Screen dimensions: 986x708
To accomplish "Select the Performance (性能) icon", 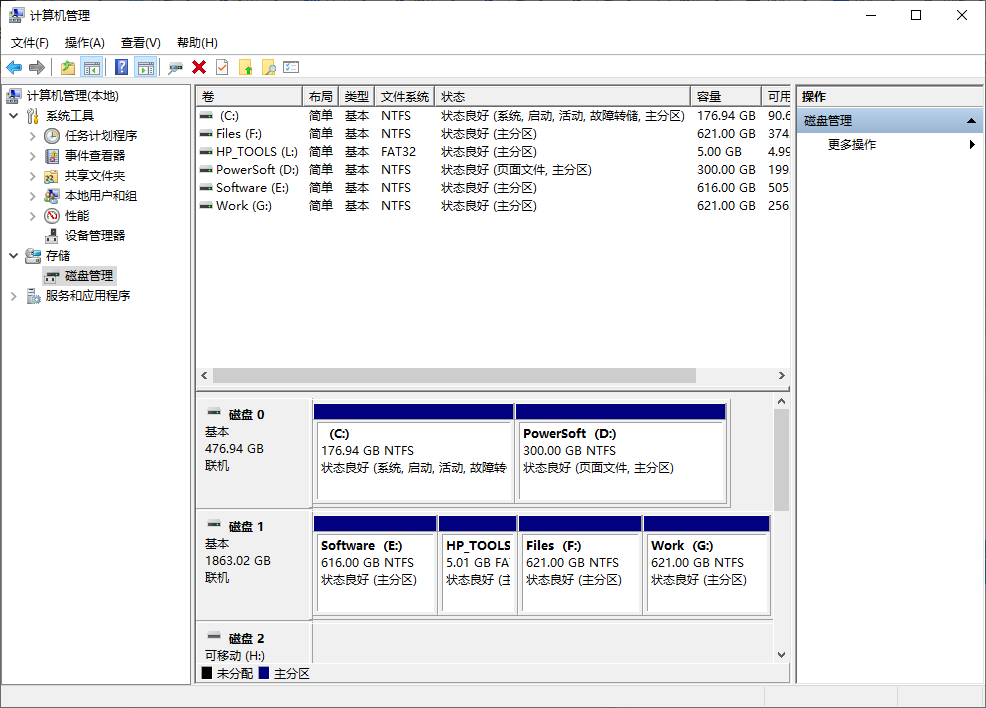I will [x=52, y=216].
